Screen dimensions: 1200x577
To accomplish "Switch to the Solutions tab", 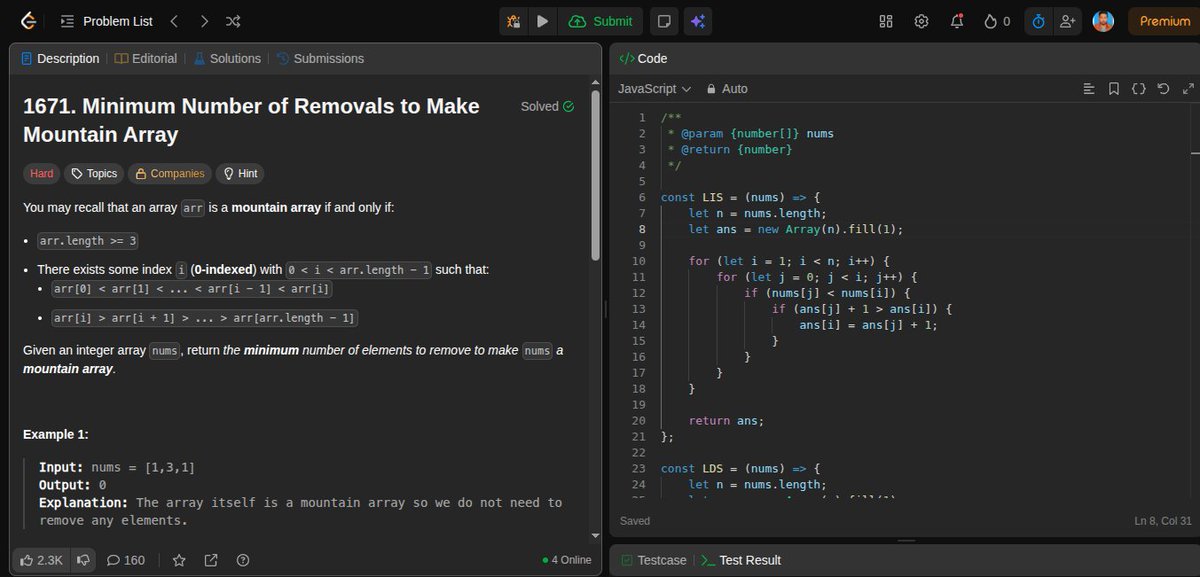I will tap(227, 58).
